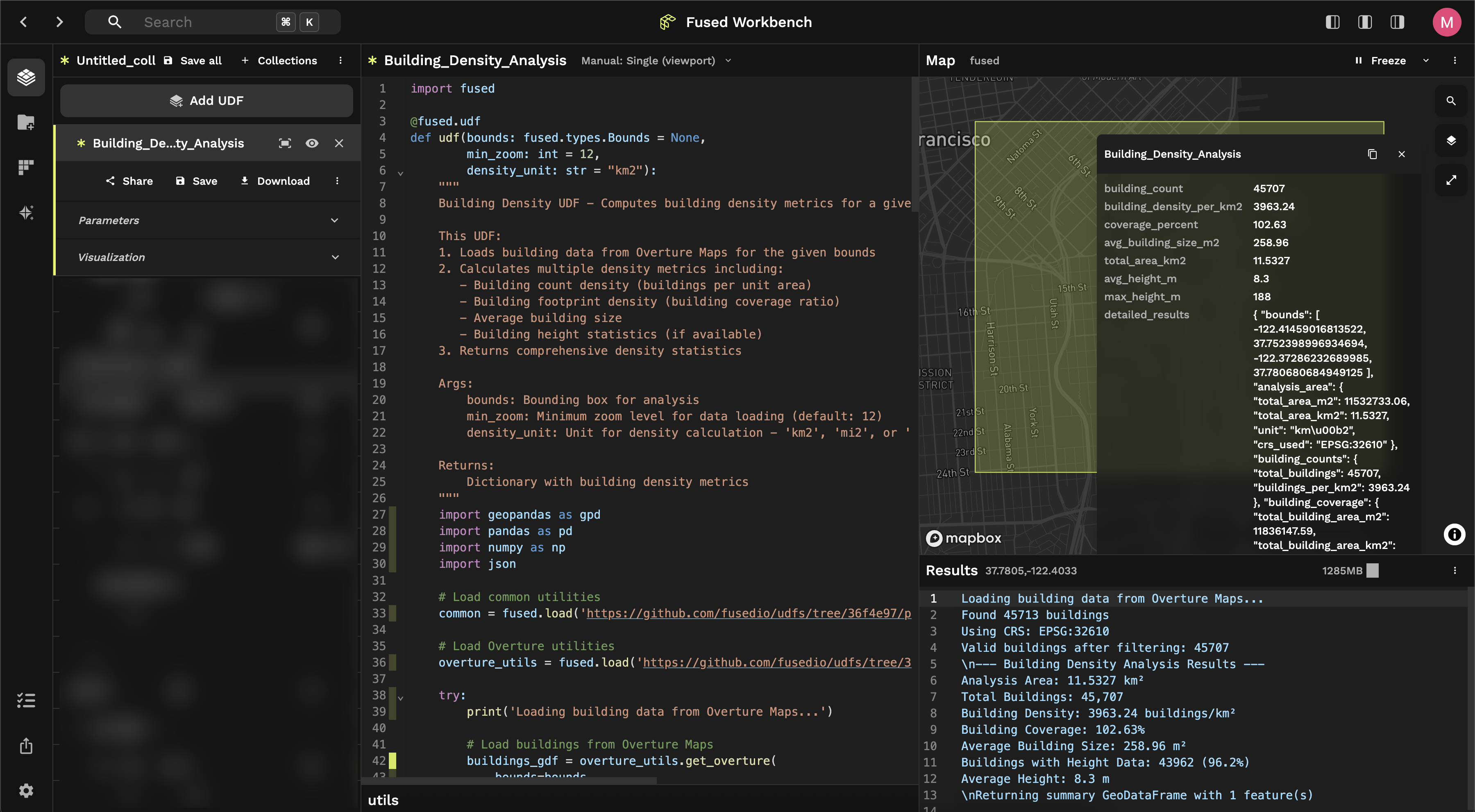The height and width of the screenshot is (812, 1475).
Task: Click results line 'Found 45713 buildings'
Action: (1035, 615)
